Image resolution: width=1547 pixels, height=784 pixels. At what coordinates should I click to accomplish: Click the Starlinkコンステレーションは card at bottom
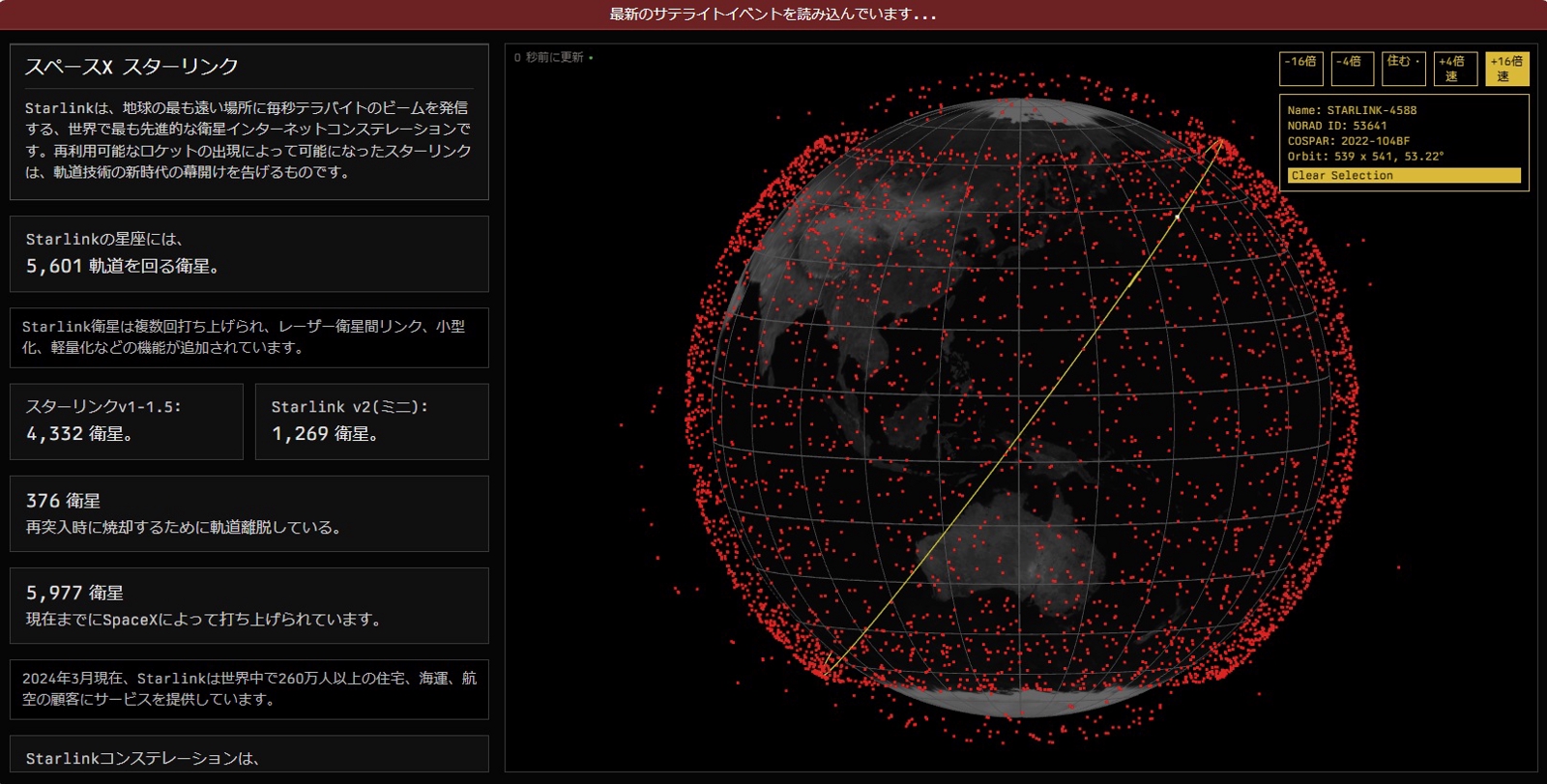pyautogui.click(x=249, y=755)
